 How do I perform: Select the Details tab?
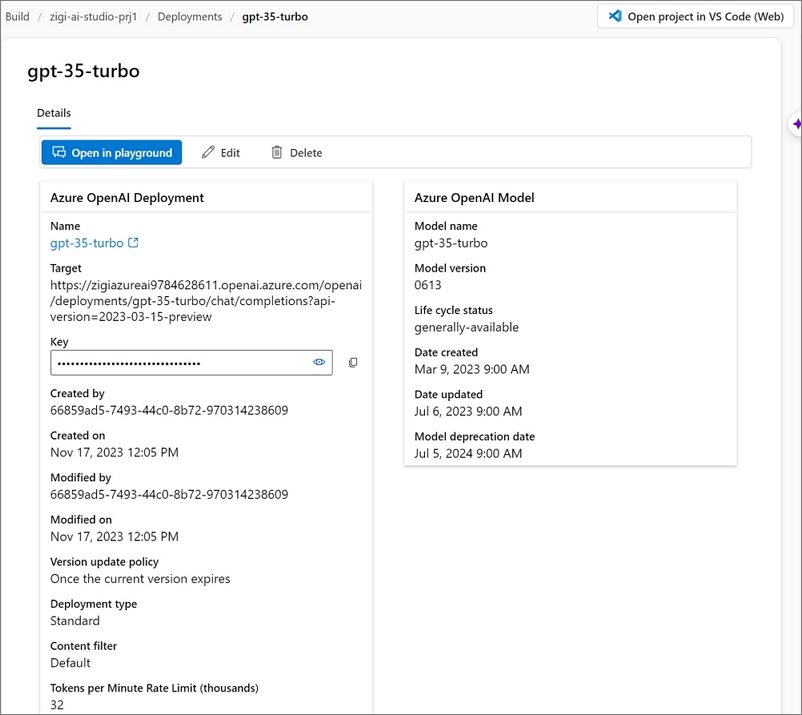[54, 113]
